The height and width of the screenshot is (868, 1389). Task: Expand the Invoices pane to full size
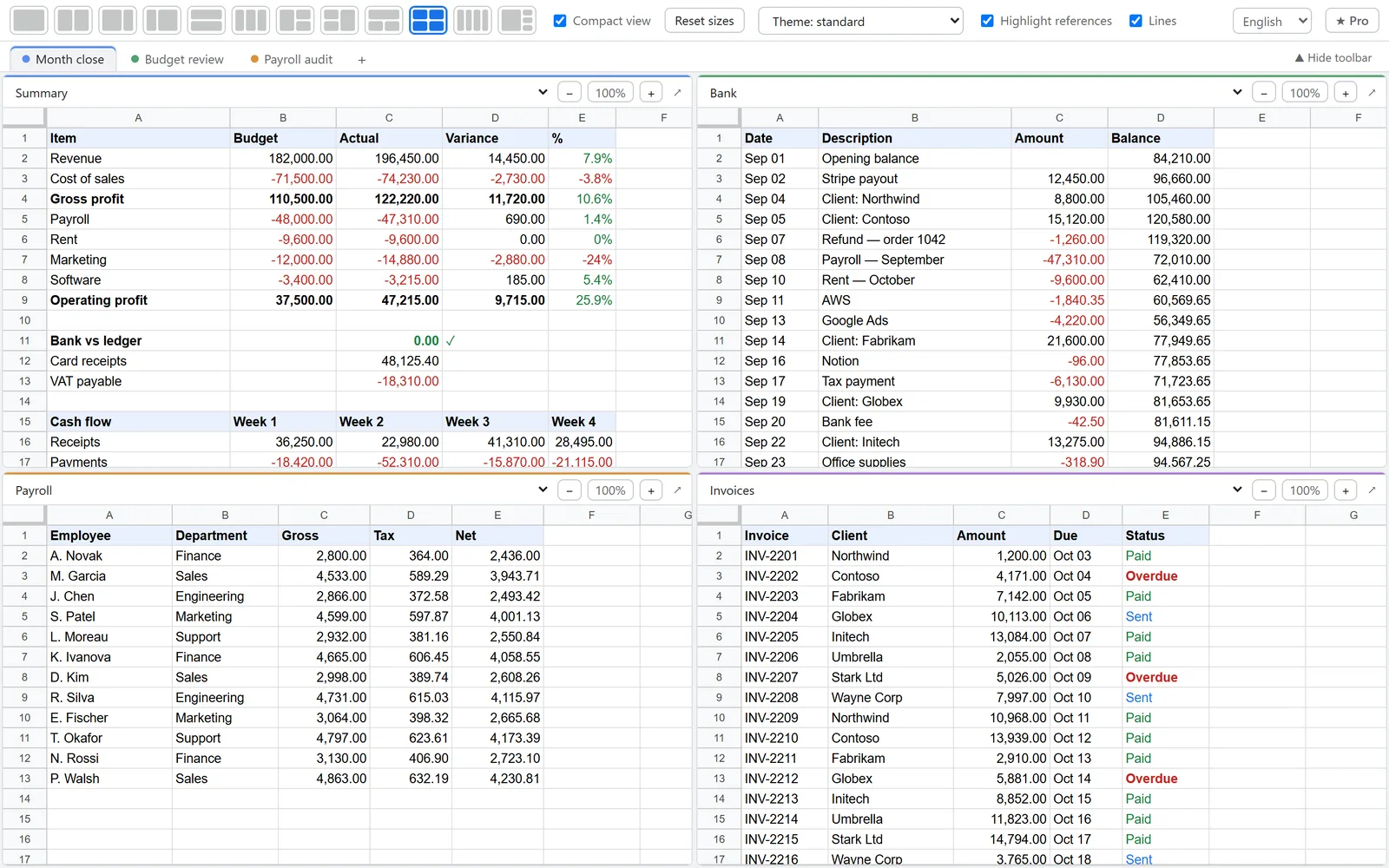1372,490
